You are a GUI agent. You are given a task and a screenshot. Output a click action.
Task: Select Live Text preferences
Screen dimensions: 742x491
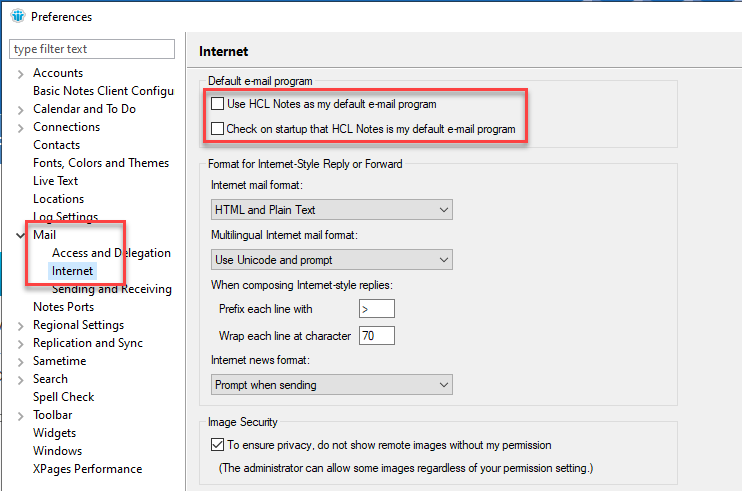coord(55,181)
